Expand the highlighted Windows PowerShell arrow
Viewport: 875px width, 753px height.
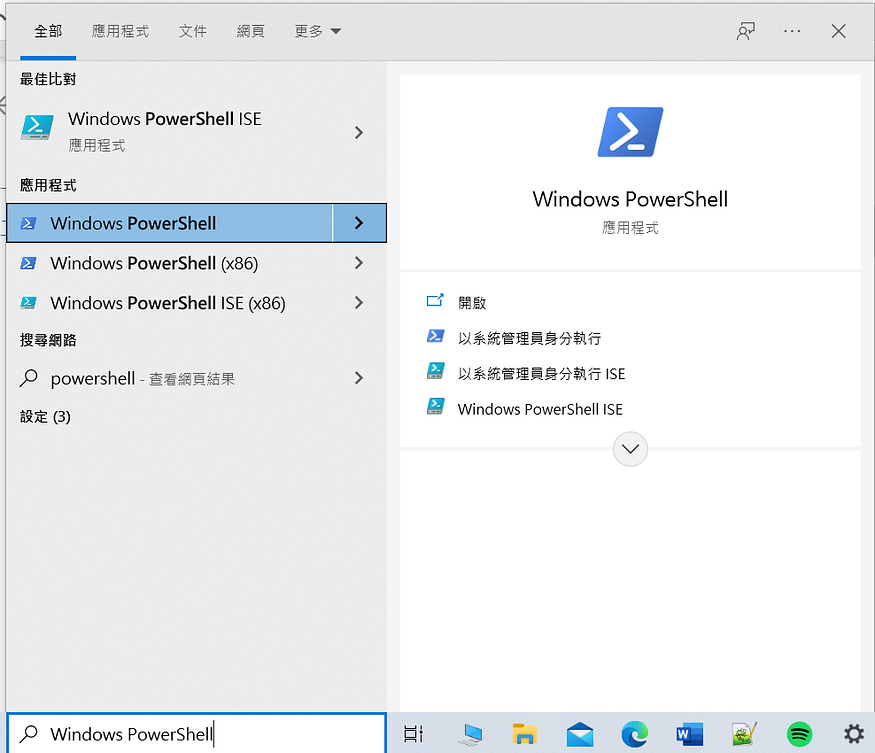point(359,223)
